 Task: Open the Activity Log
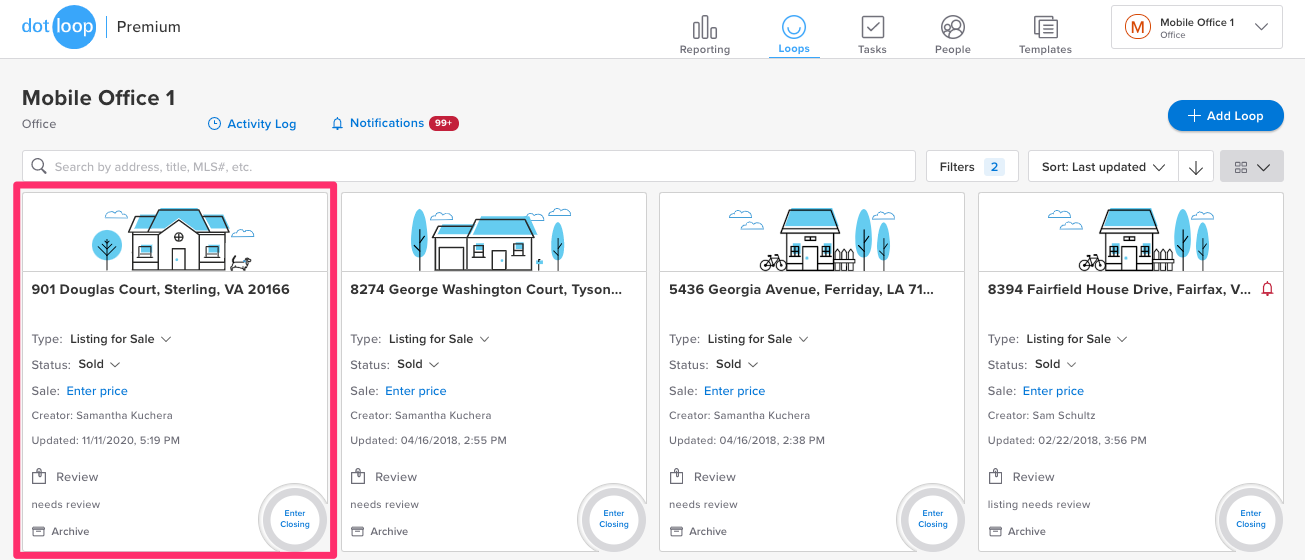[252, 124]
